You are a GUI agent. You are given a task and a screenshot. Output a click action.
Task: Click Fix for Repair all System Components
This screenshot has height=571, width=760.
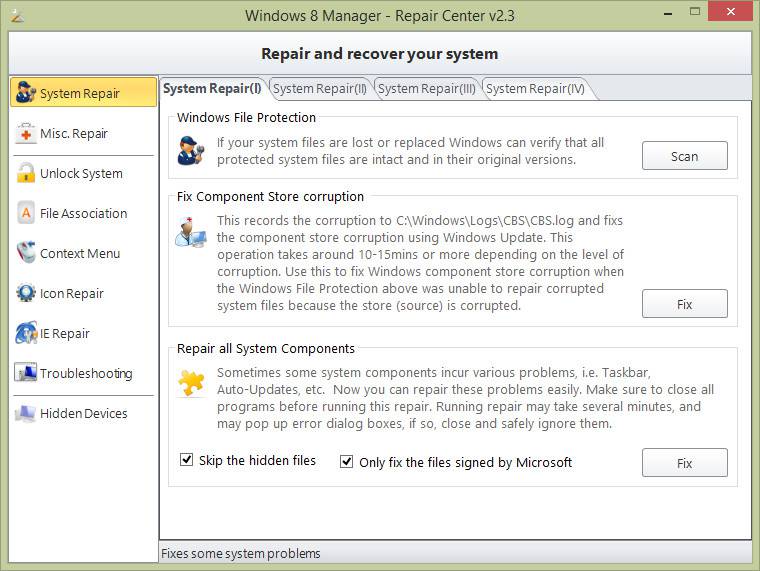point(684,462)
